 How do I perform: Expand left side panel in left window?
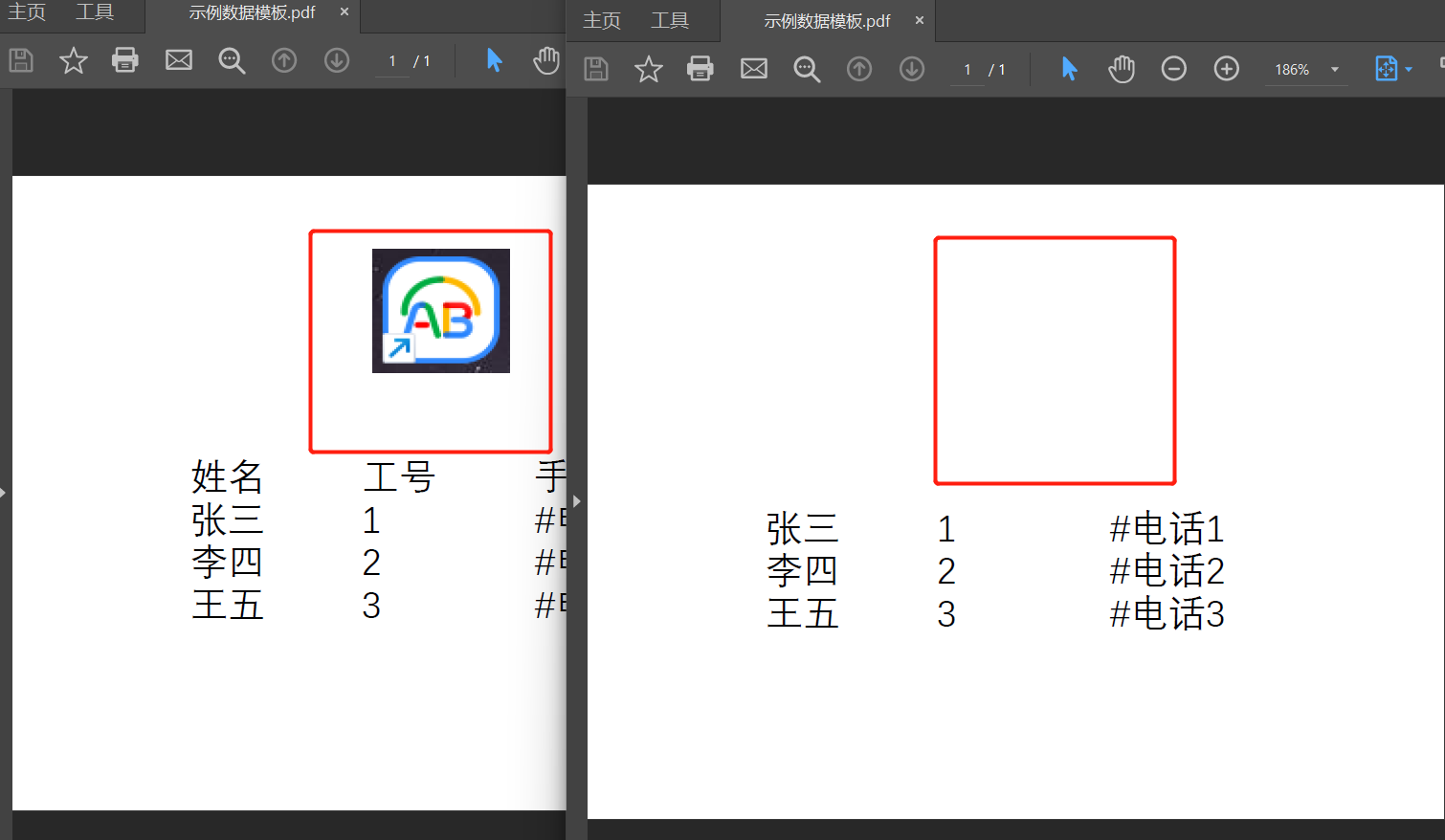tap(3, 493)
